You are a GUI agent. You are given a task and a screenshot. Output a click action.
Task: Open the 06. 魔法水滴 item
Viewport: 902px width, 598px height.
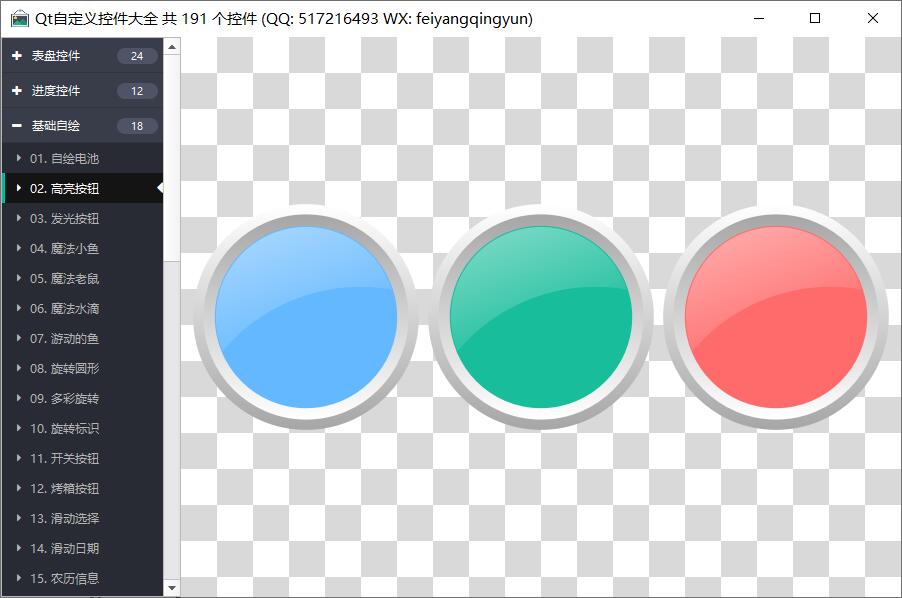[64, 308]
